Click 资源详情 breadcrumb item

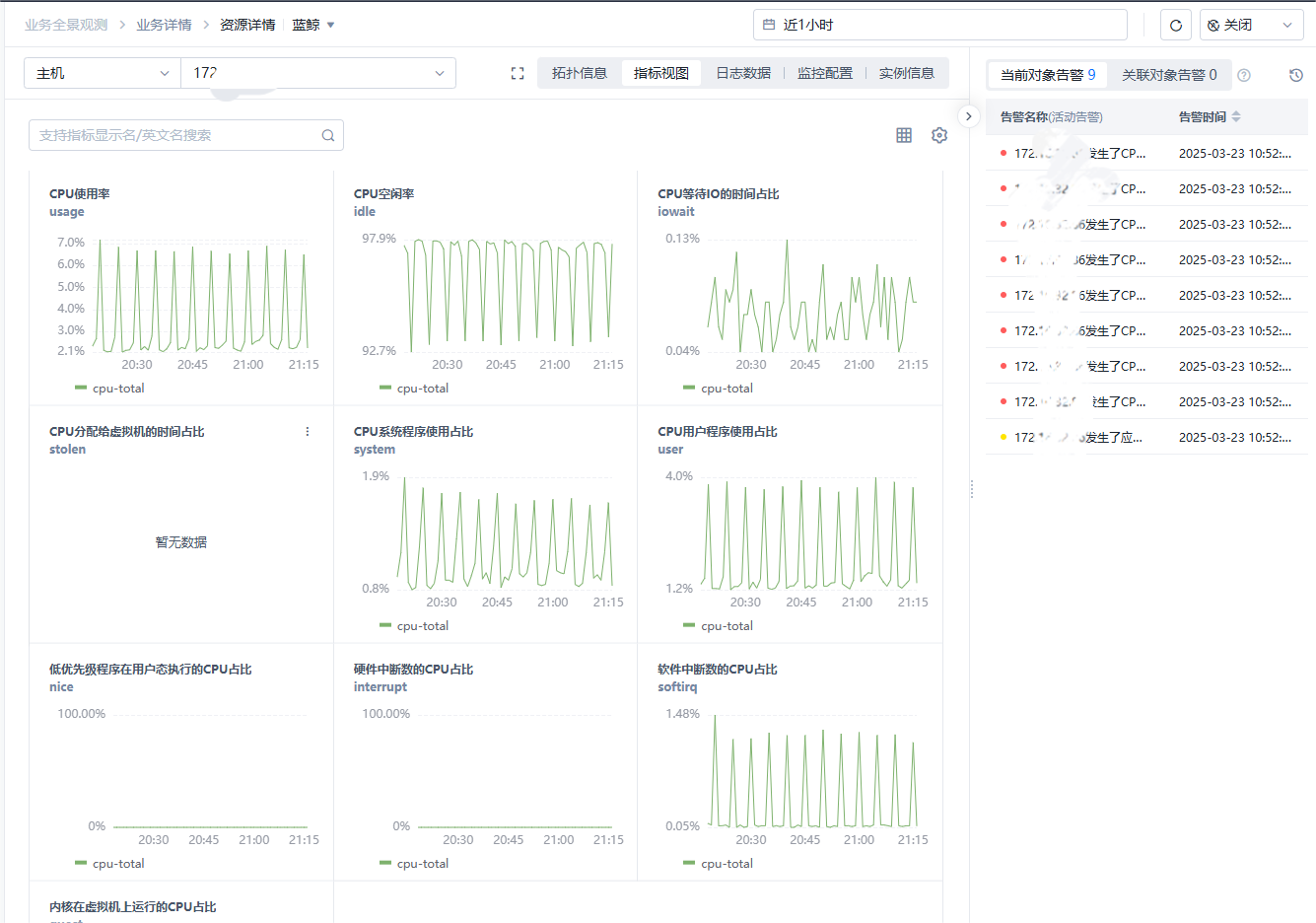[247, 25]
